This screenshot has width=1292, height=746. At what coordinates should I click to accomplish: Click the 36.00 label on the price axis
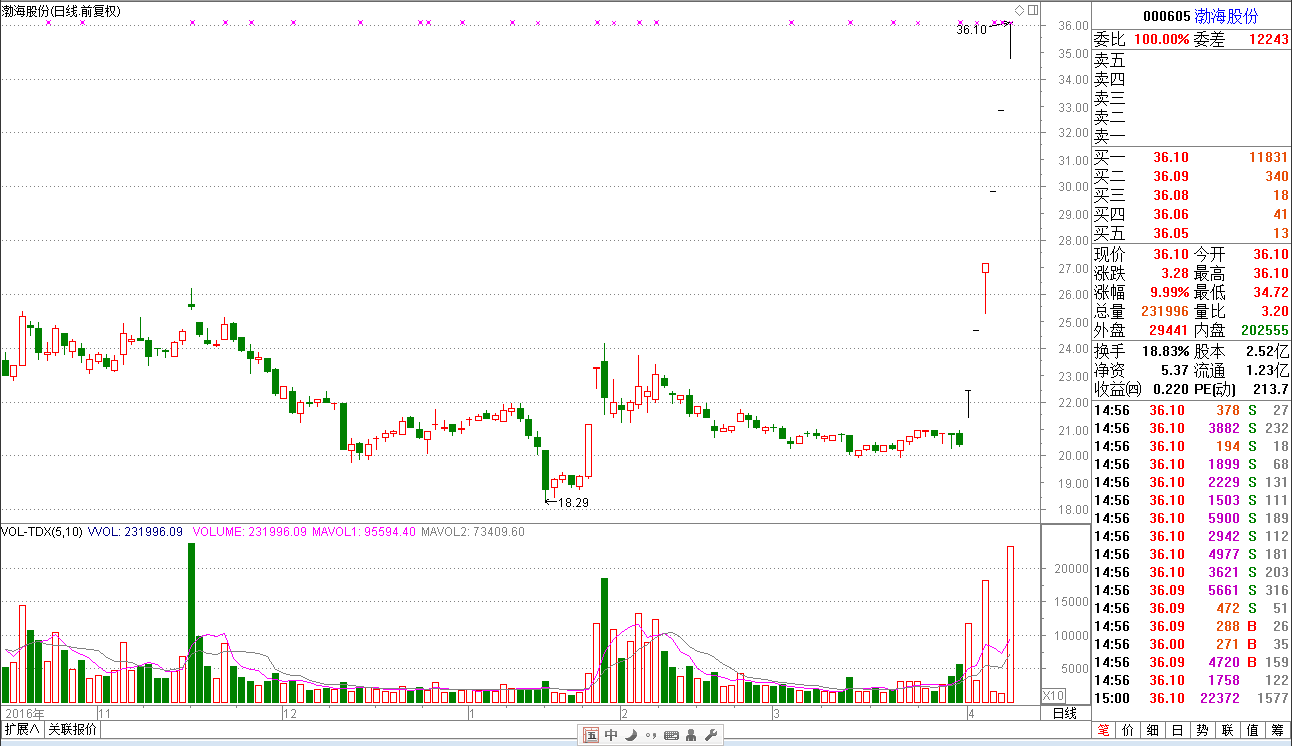[1073, 25]
